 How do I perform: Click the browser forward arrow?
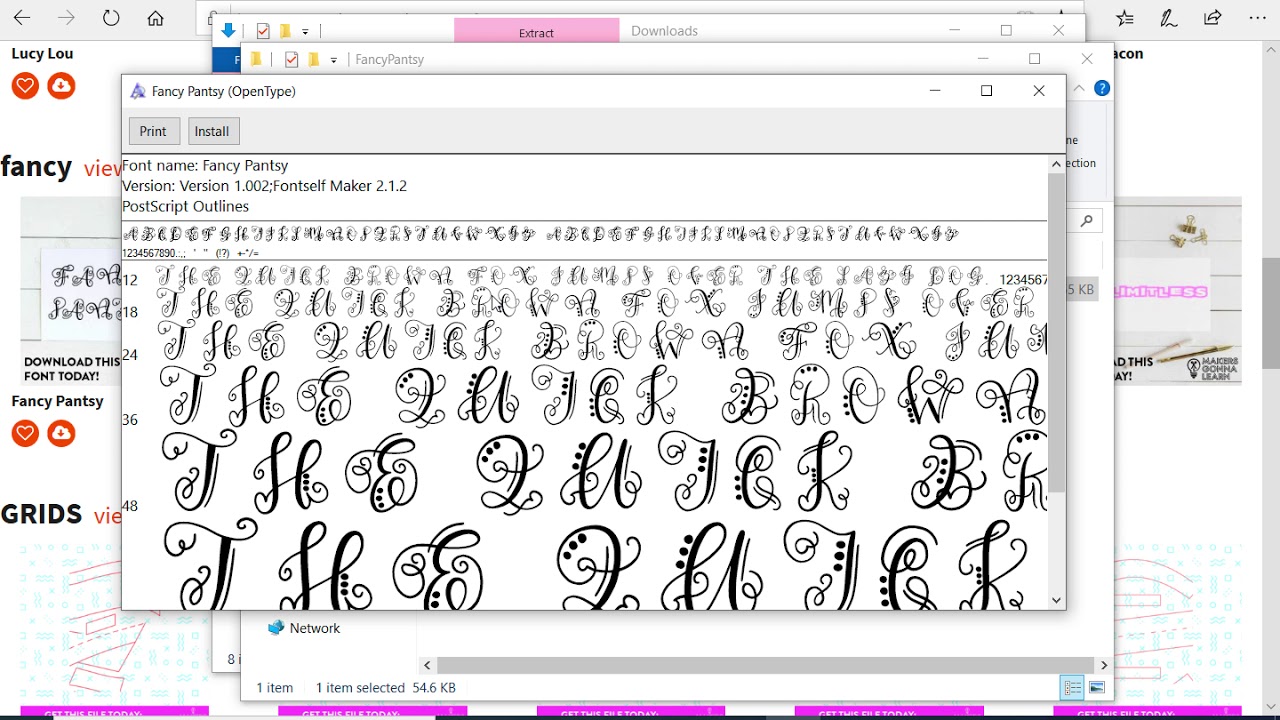pyautogui.click(x=66, y=18)
